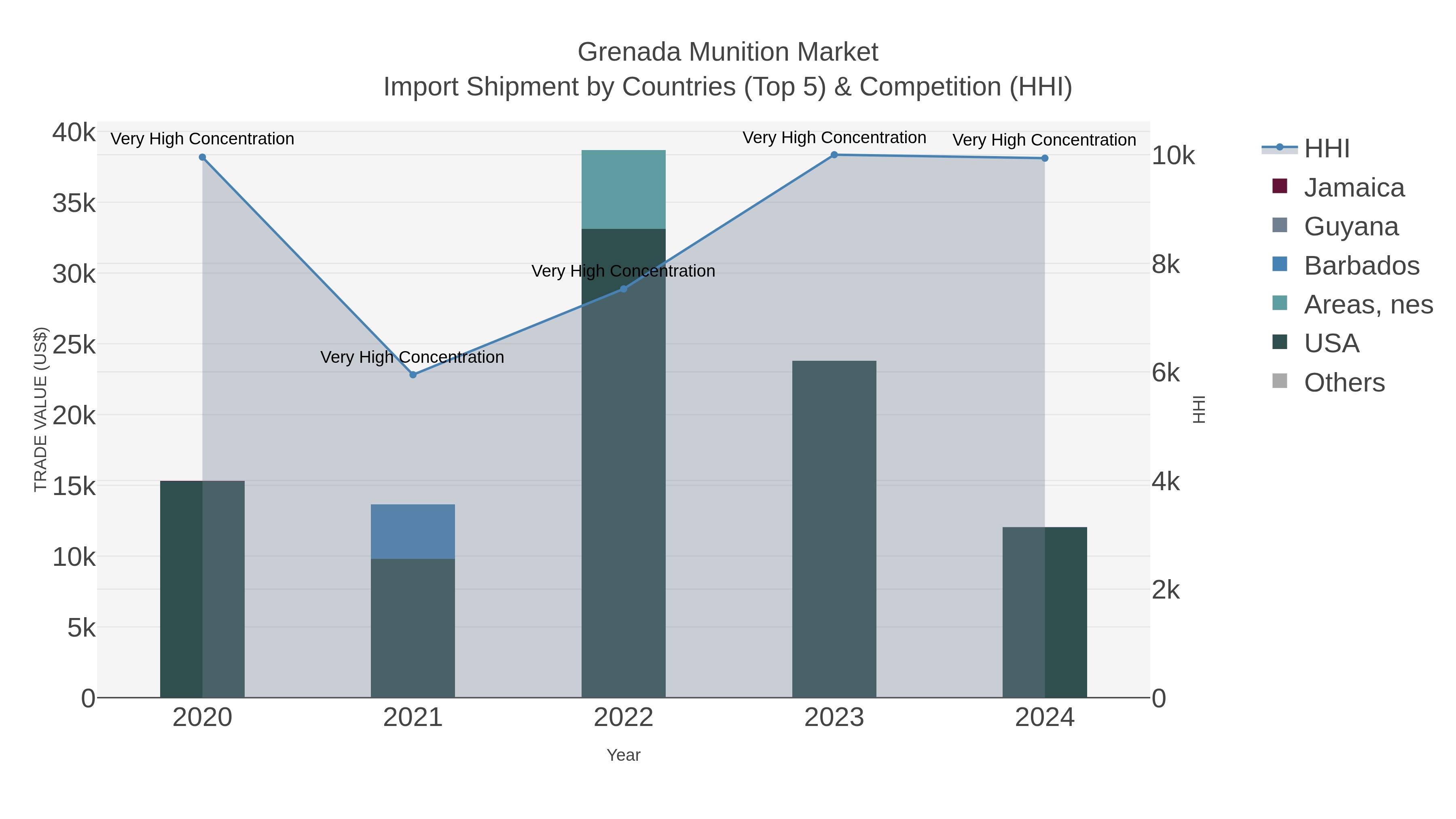Viewport: 1456px width, 819px height.
Task: Toggle the Jamaica legend entry
Action: 1337,188
